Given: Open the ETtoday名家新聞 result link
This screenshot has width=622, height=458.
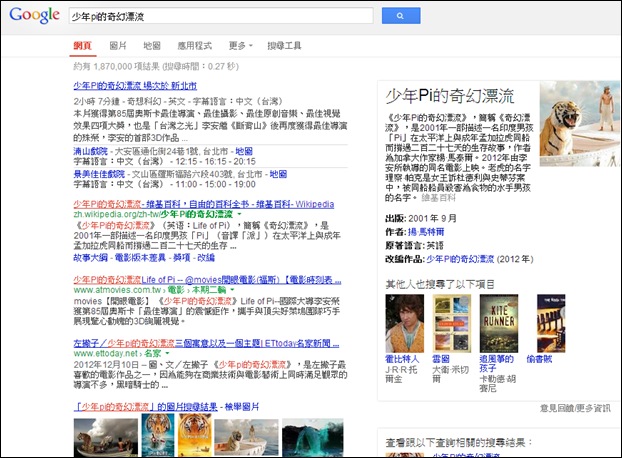Looking at the screenshot, I should tap(206, 343).
